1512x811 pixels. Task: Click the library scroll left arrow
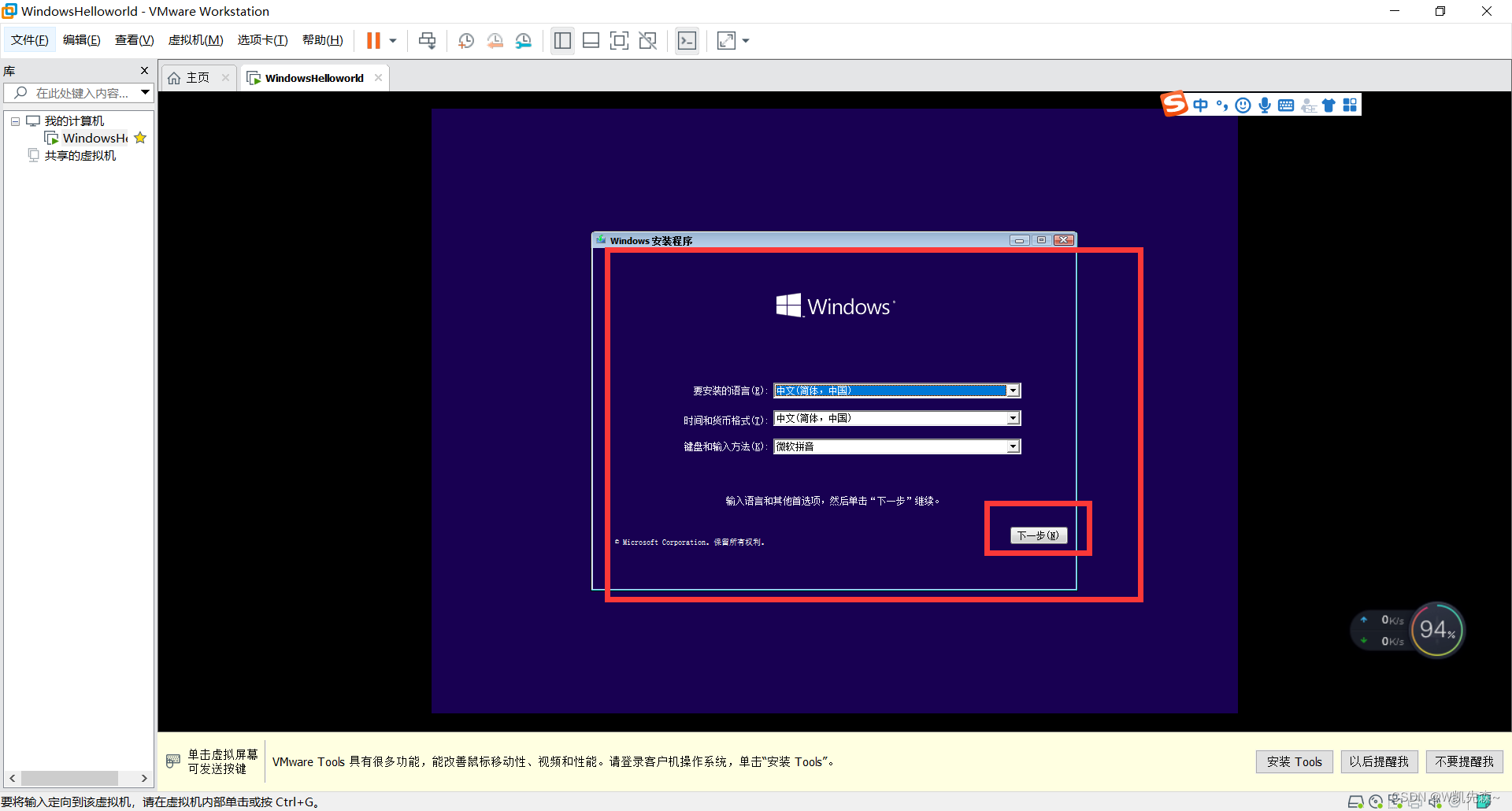[12, 778]
